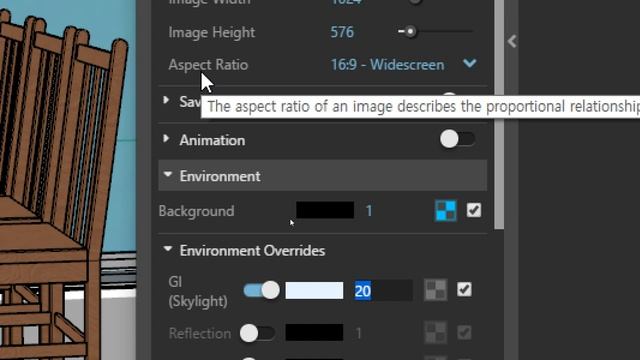Open GI (Skylight) texture map slot
The width and height of the screenshot is (640, 360).
tap(436, 290)
